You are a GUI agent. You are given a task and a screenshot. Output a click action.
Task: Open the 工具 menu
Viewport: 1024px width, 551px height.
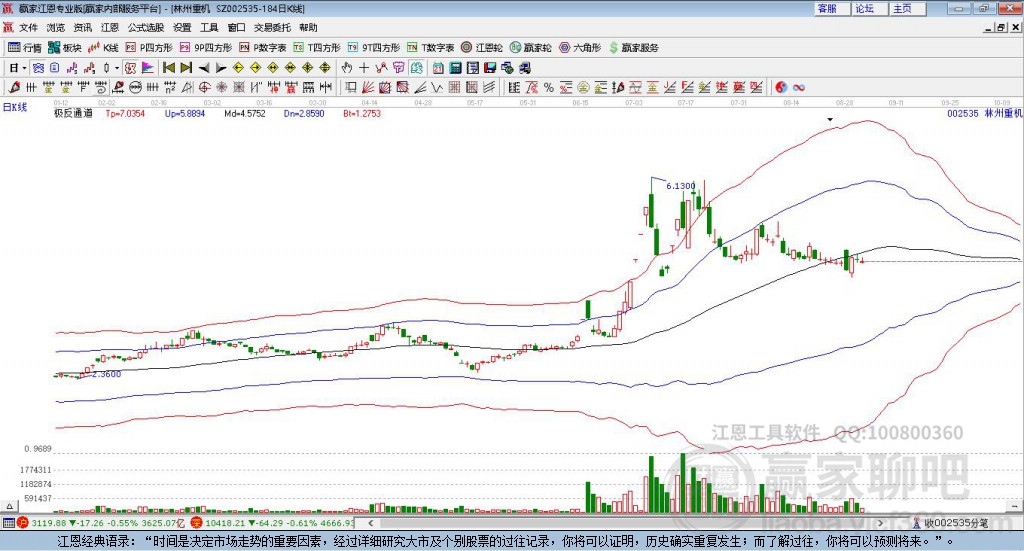[209, 27]
